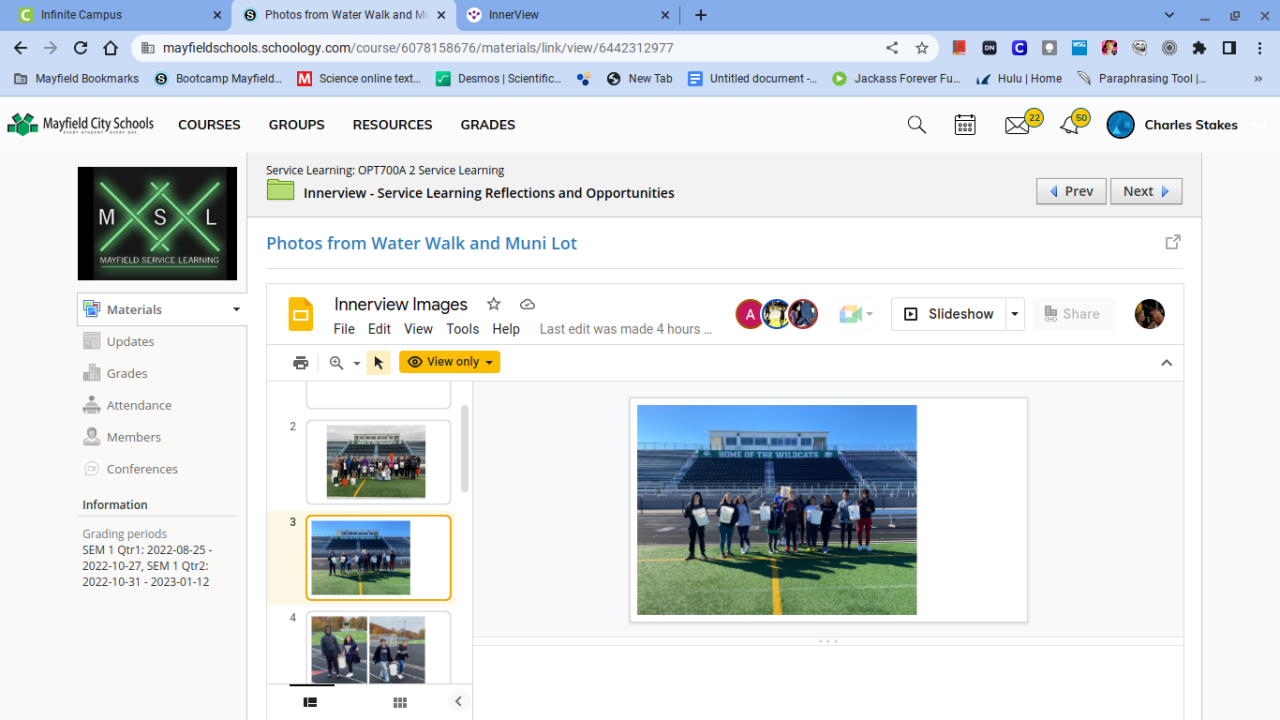Click the print icon in Slides toolbar
This screenshot has width=1280, height=720.
coord(300,362)
